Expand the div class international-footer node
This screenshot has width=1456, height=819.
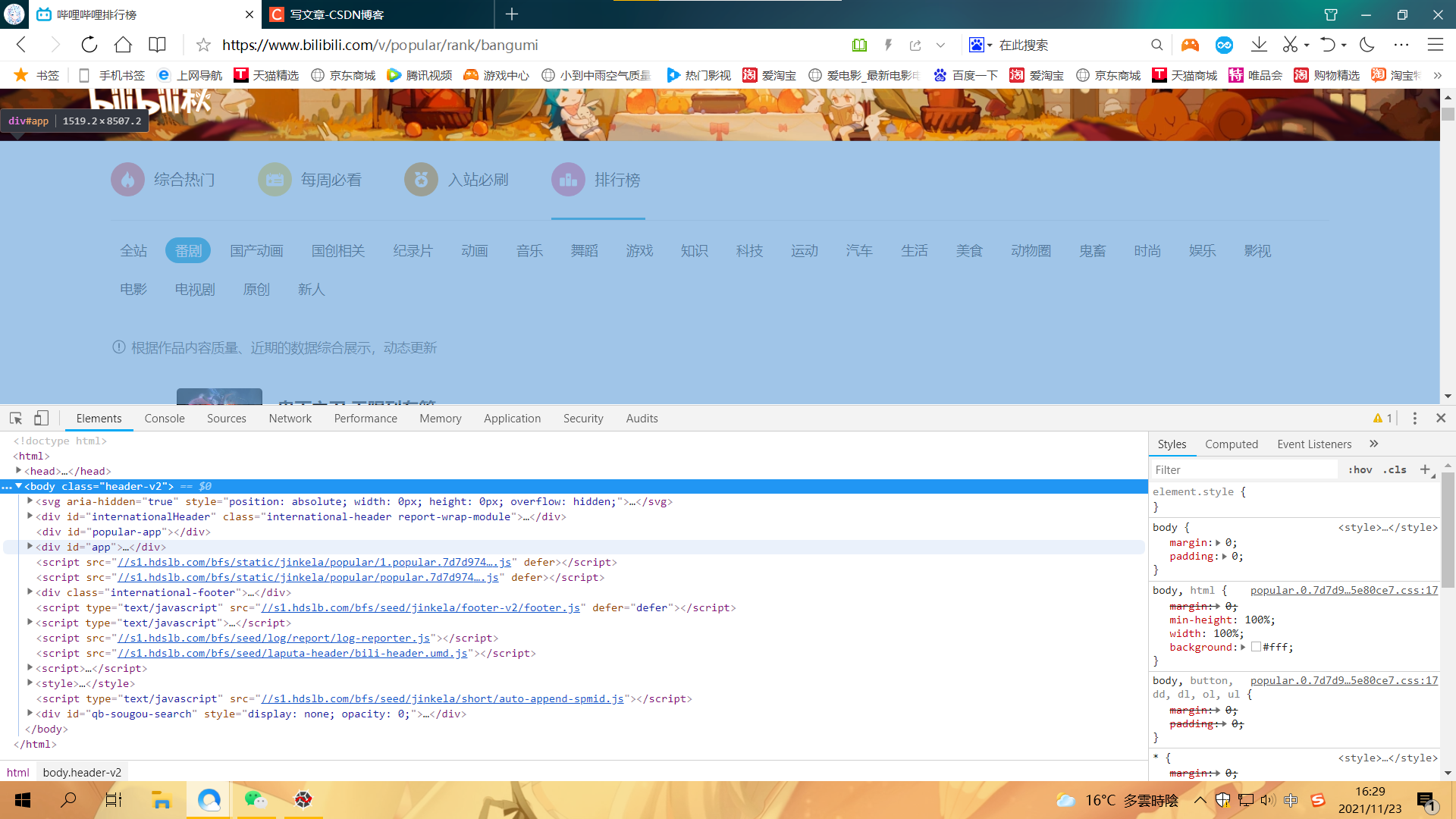point(30,592)
